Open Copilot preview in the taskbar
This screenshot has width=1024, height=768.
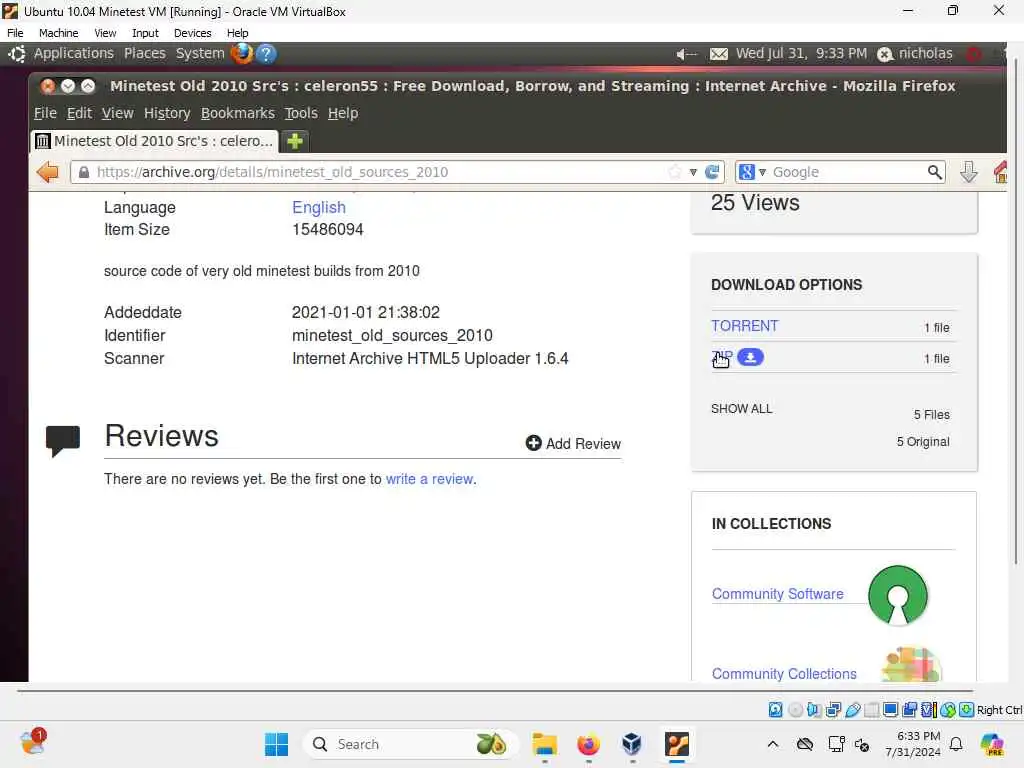[991, 744]
